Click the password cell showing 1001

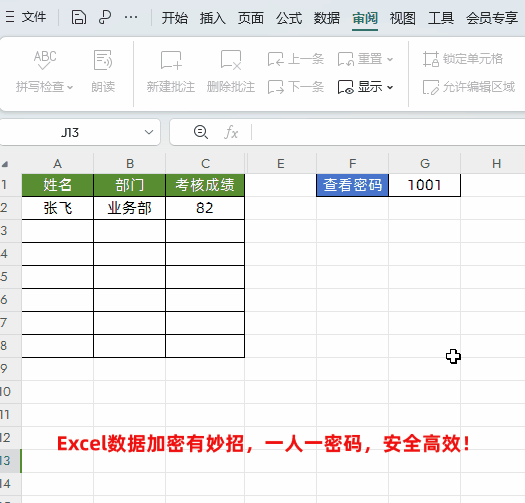[425, 185]
